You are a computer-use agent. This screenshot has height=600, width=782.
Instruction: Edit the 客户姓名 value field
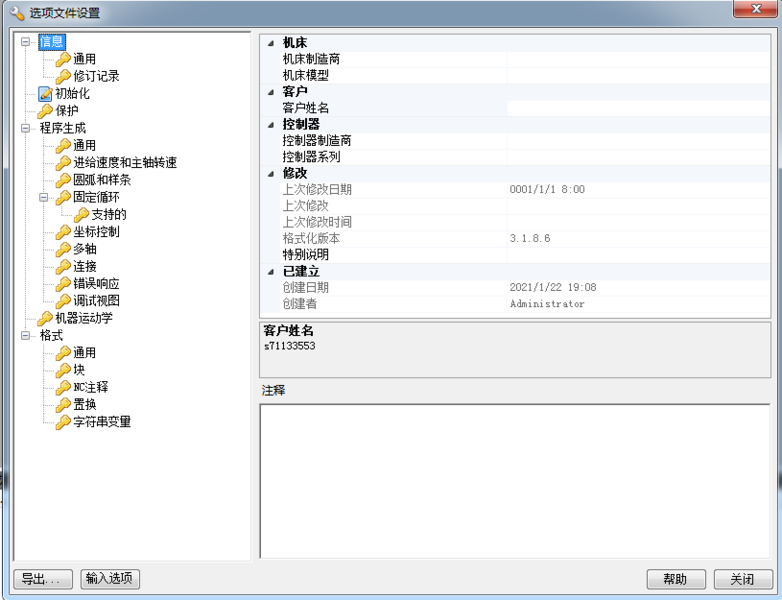638,108
